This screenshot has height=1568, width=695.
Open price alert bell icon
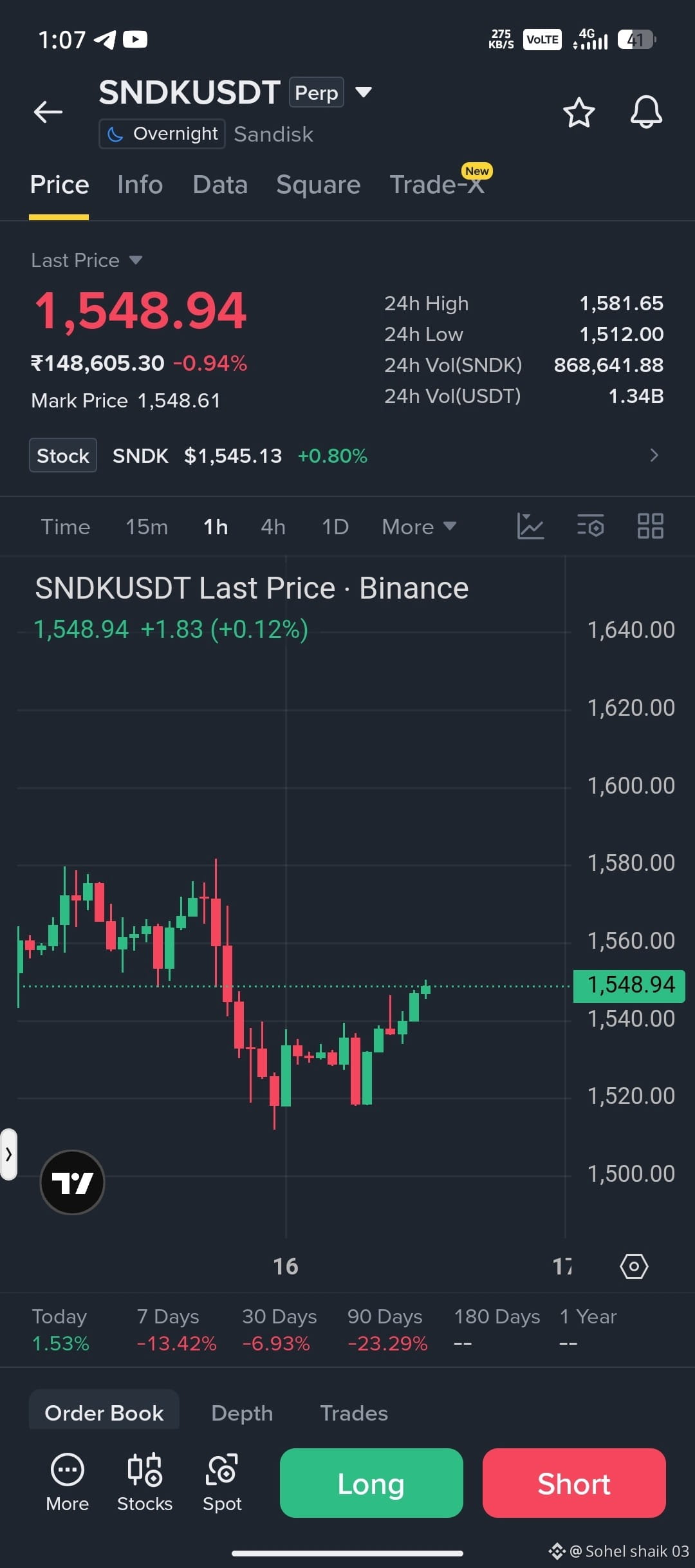[646, 112]
